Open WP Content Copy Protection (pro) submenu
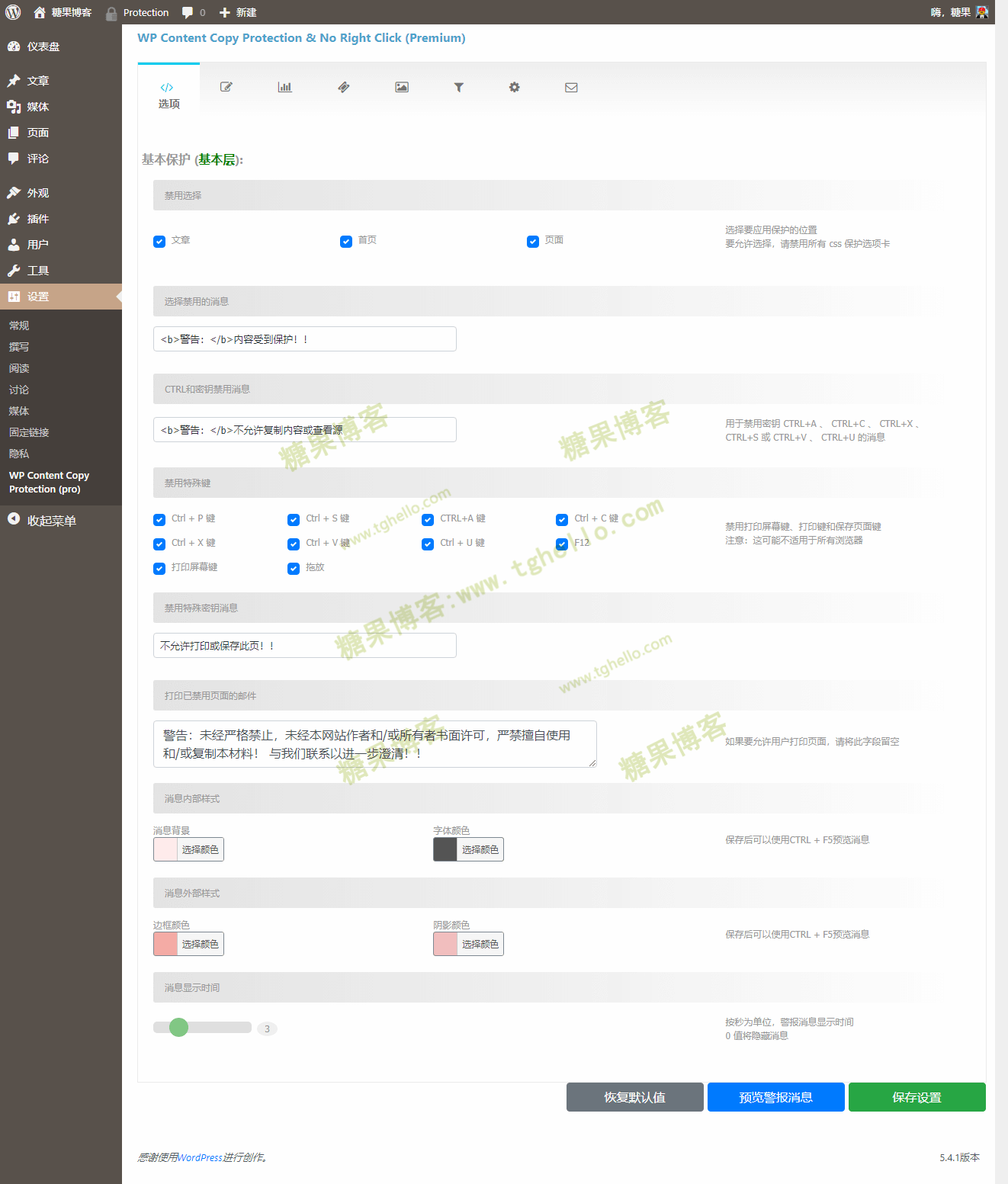 [49, 482]
